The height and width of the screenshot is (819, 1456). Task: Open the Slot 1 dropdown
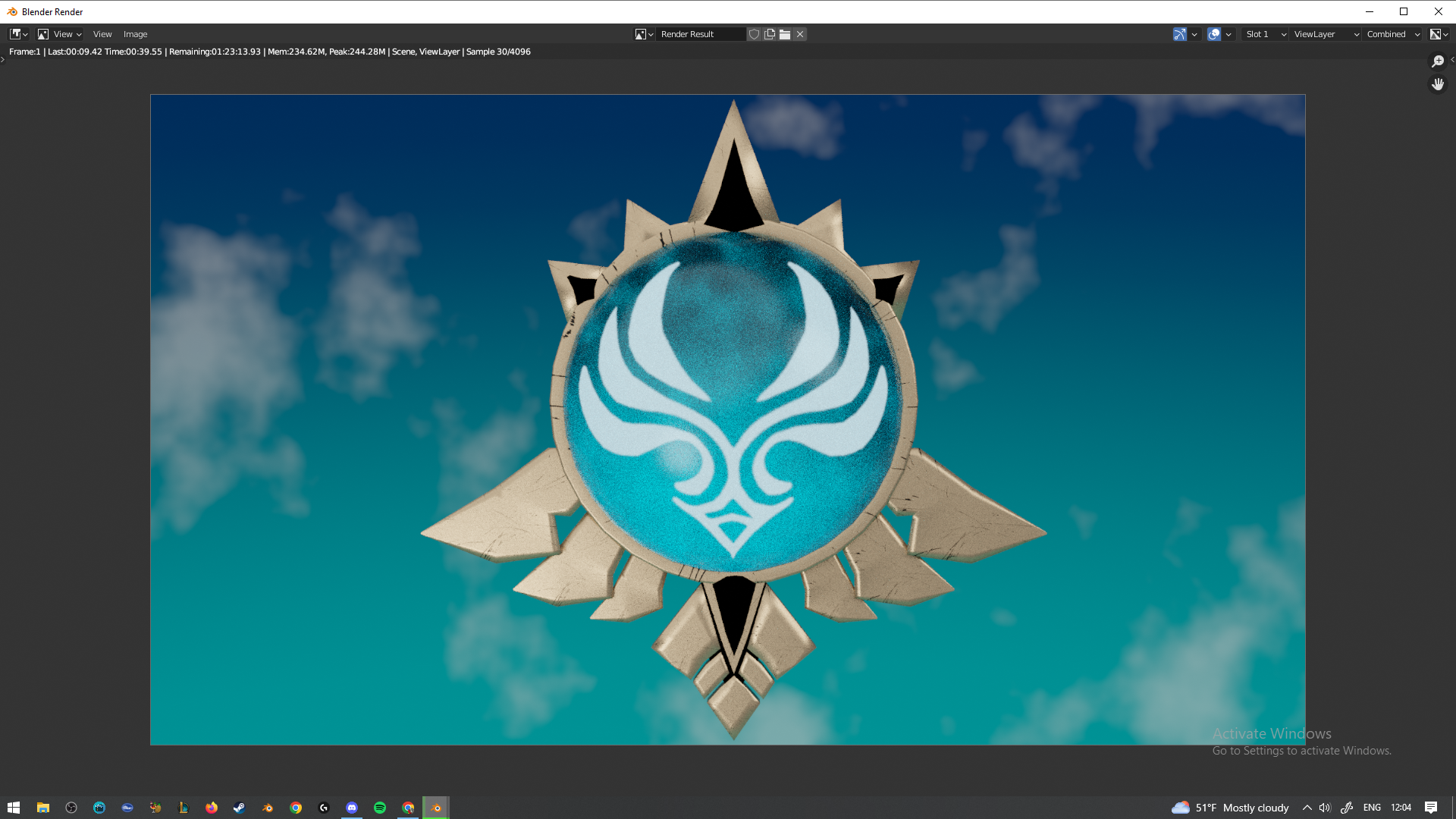[x=1265, y=34]
